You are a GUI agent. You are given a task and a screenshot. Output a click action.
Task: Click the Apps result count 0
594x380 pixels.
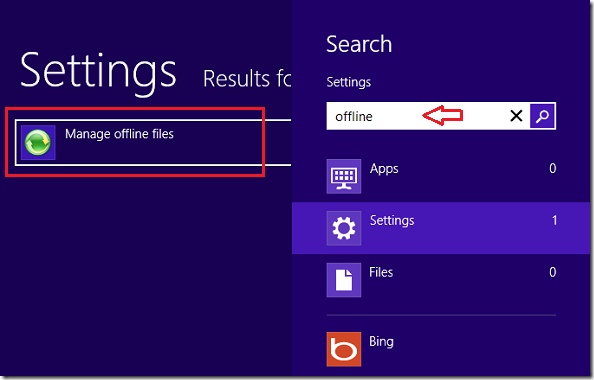tap(553, 168)
